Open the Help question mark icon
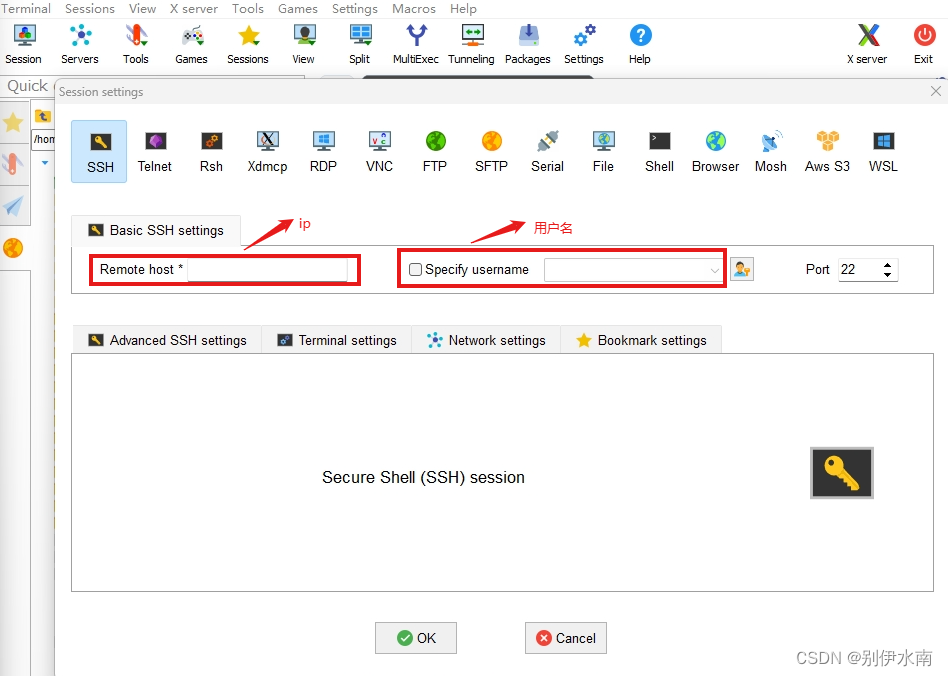Image resolution: width=948 pixels, height=676 pixels. point(640,44)
